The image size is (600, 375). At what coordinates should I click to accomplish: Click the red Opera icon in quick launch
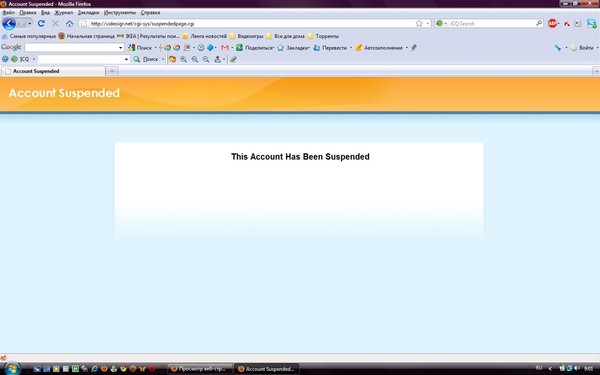pos(152,369)
